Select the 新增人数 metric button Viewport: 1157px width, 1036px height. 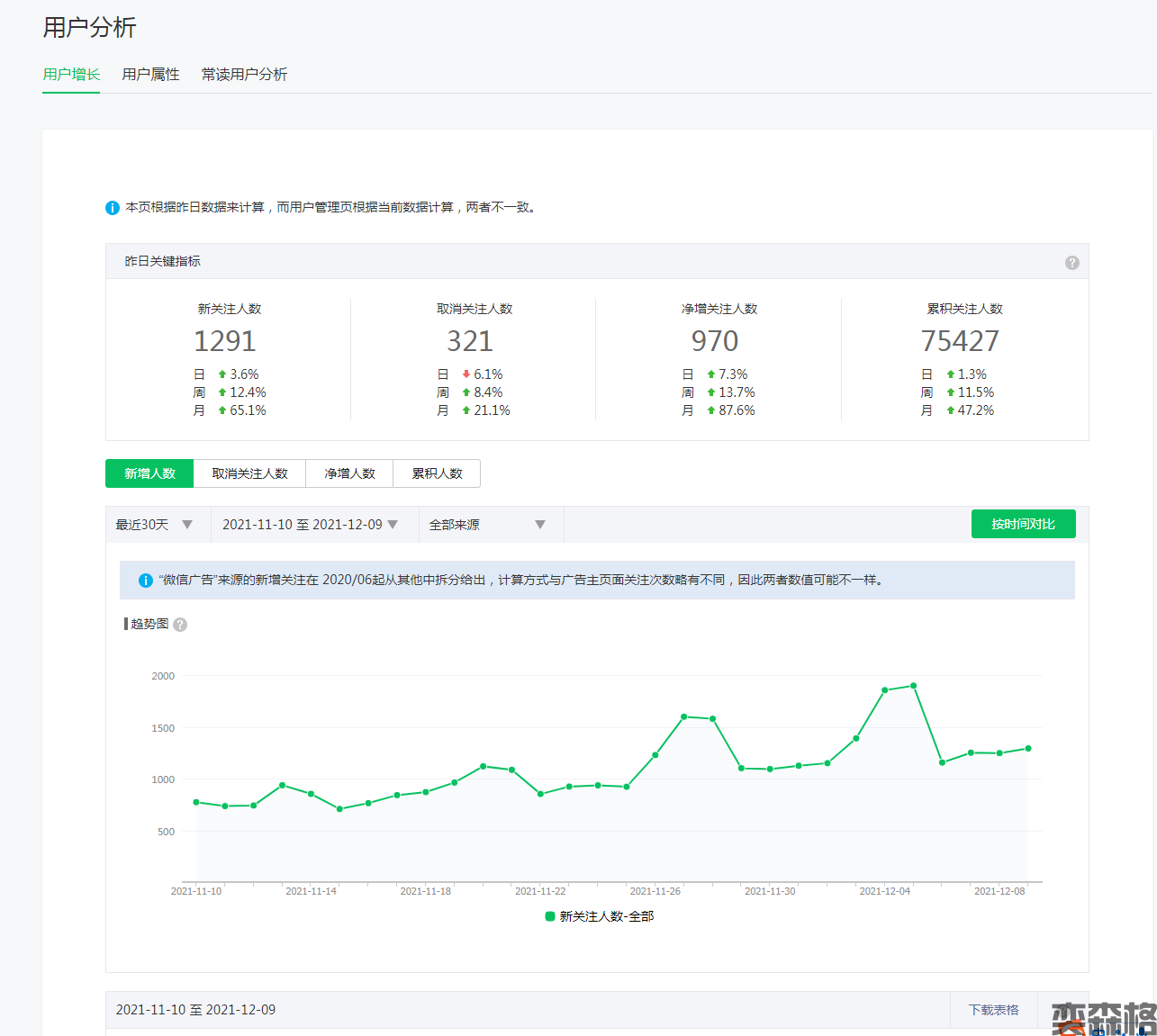tap(149, 473)
